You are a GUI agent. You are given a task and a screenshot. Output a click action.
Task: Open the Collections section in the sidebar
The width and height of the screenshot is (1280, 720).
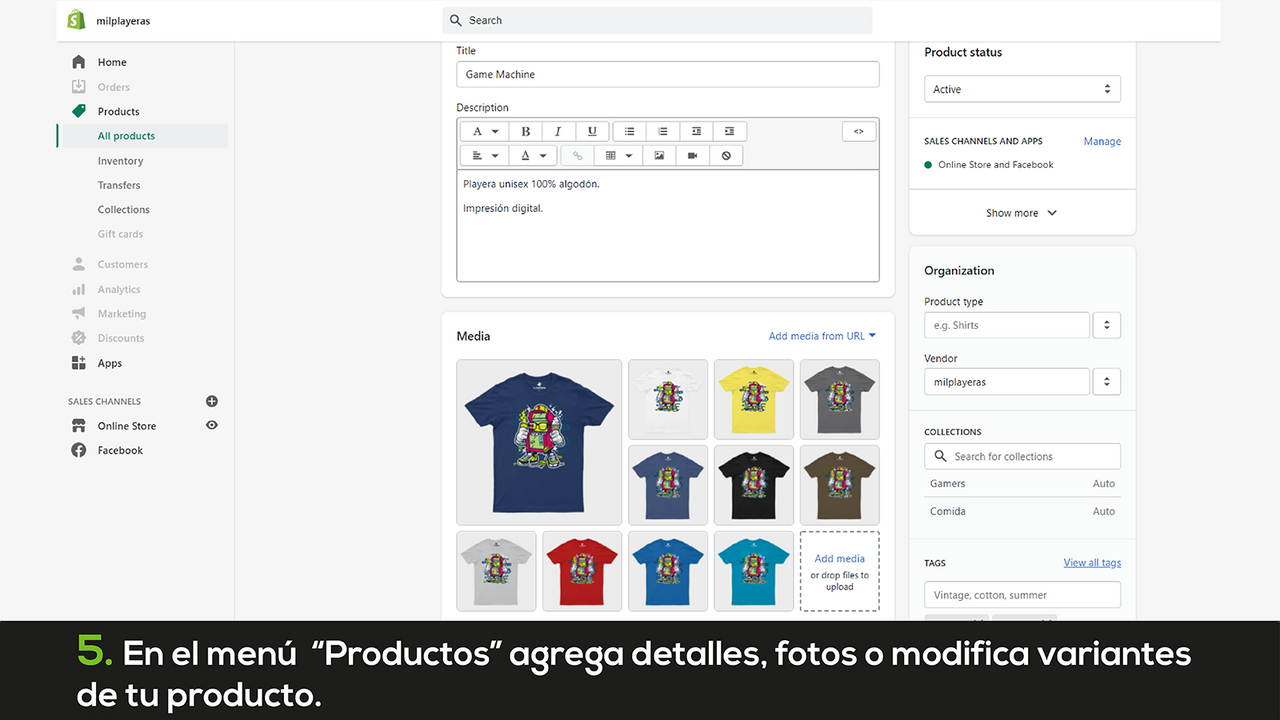pyautogui.click(x=123, y=209)
